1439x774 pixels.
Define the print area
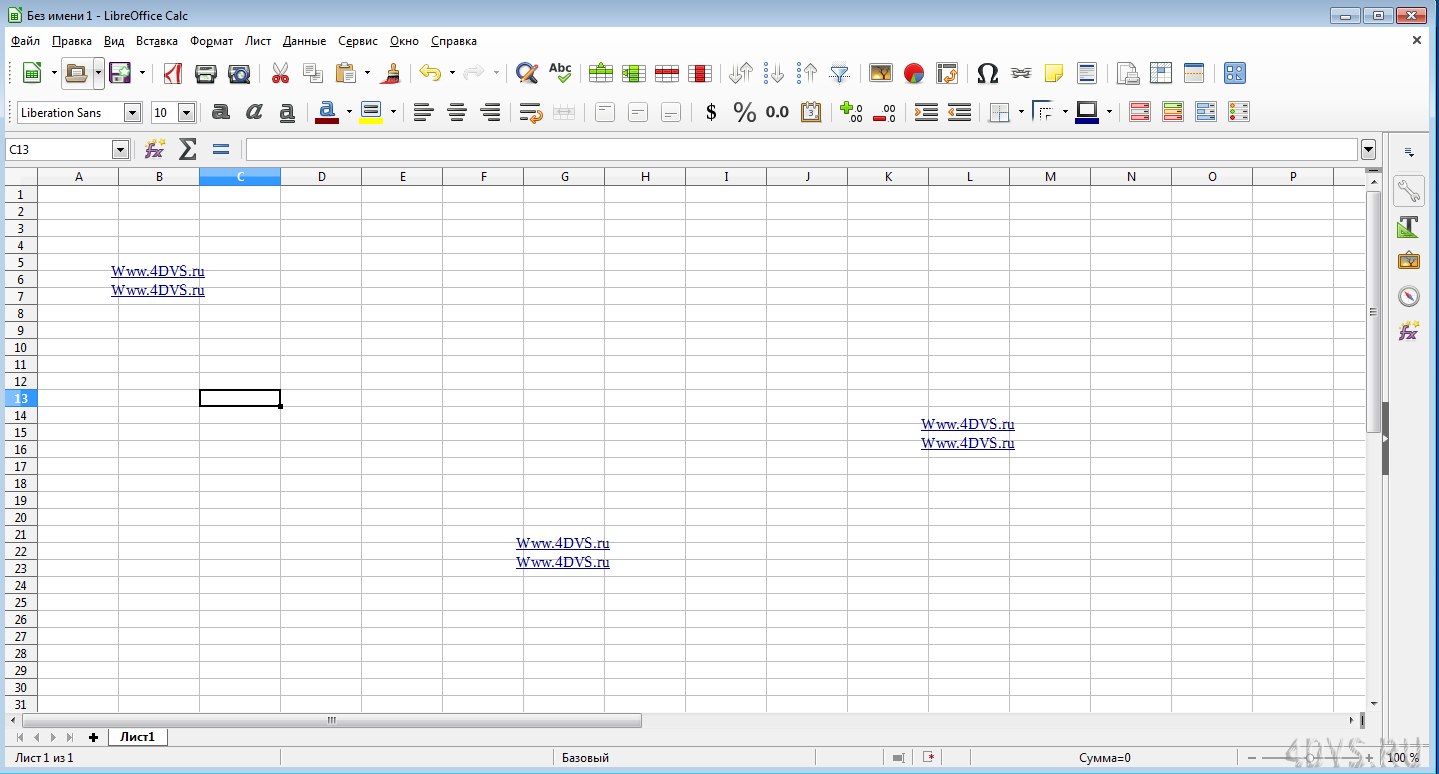pos(1127,73)
